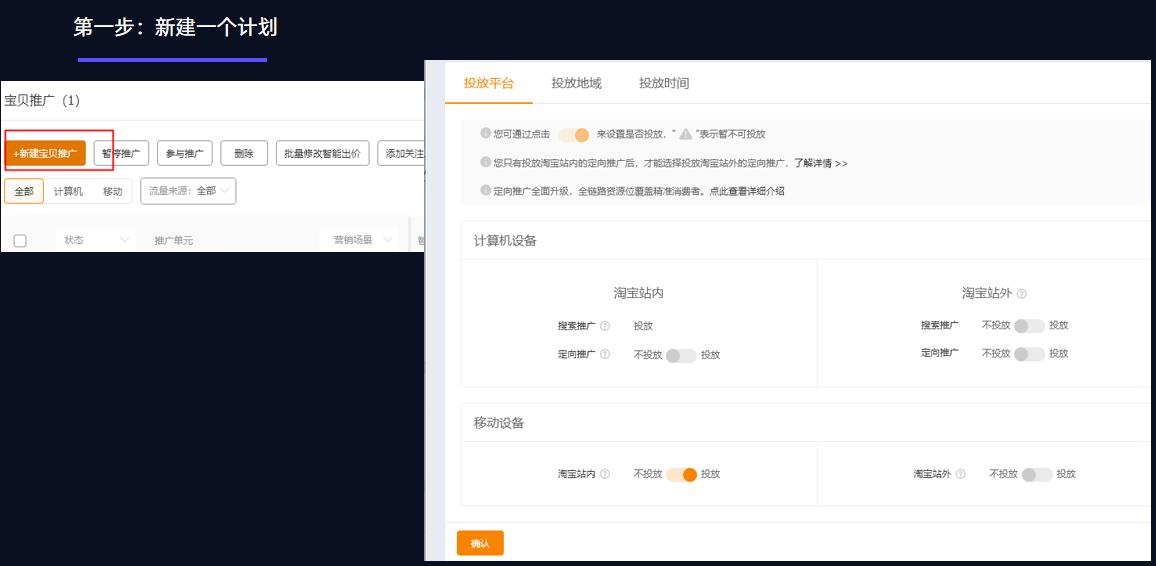Screen dimensions: 1156x566
Task: Click info icon before 您只有投放淘宝站内 tip
Action: click(485, 162)
